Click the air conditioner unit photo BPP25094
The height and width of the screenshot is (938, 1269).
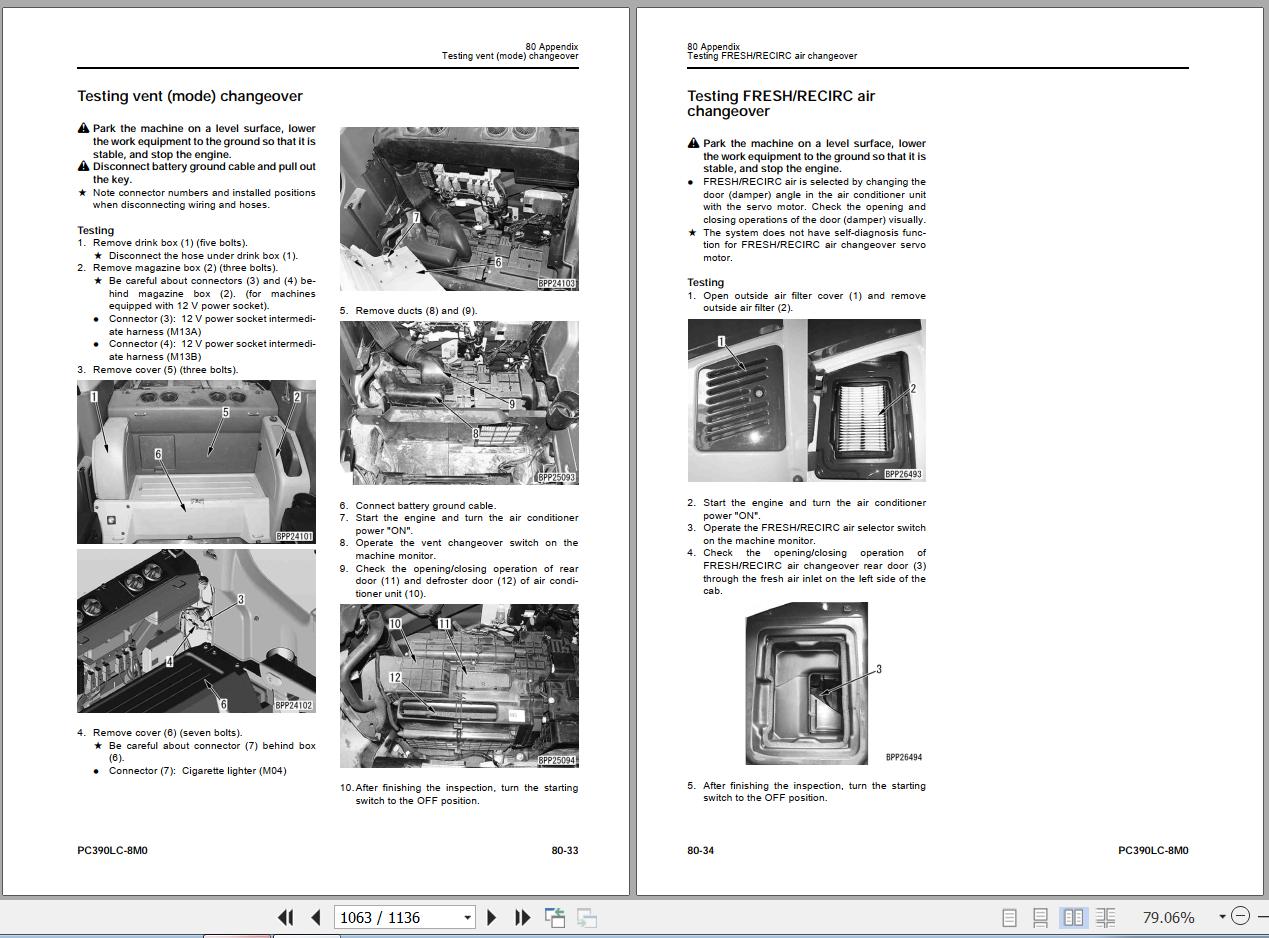[459, 686]
